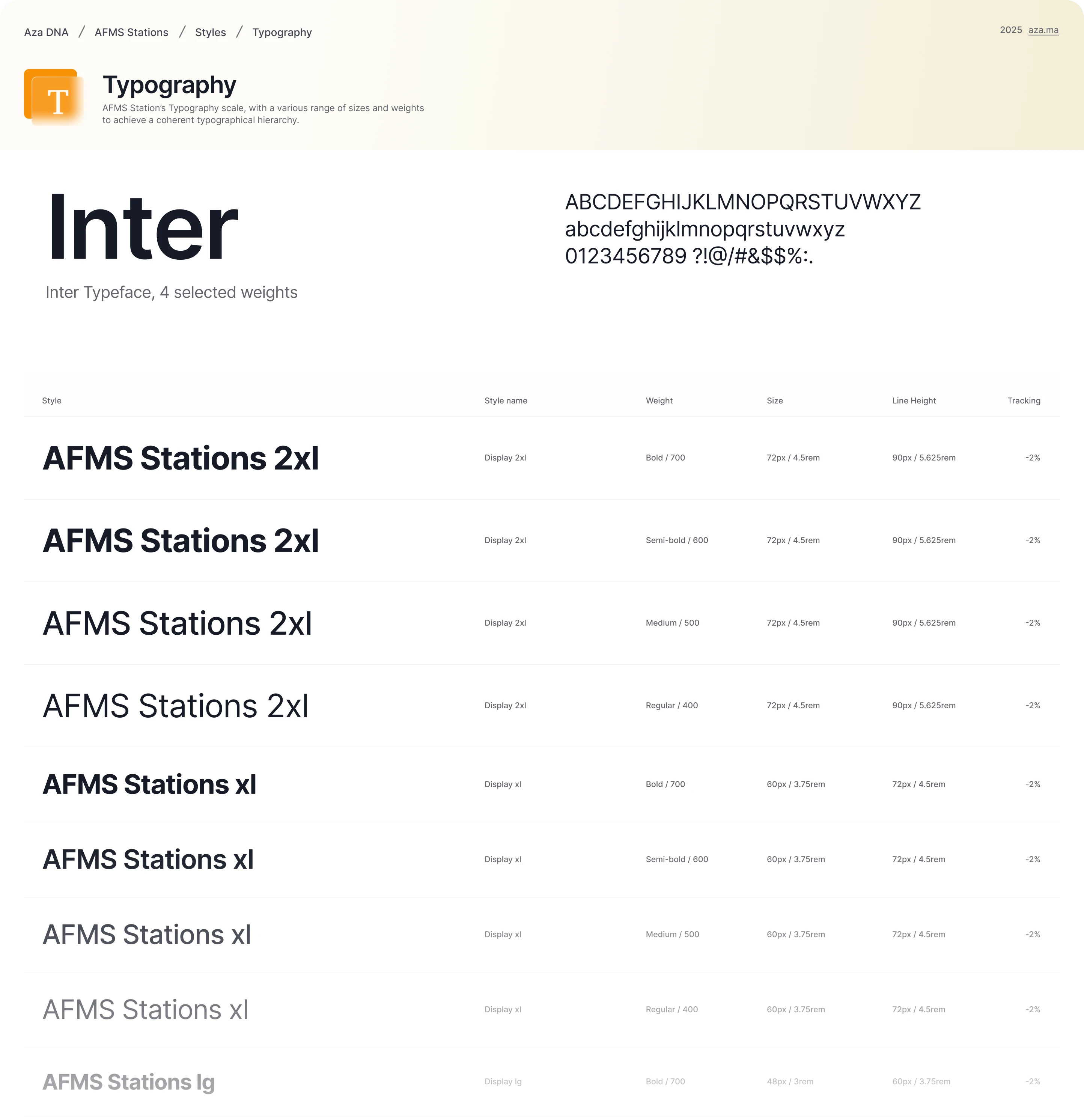Click the Size column header
1084x1120 pixels.
pyautogui.click(x=774, y=400)
